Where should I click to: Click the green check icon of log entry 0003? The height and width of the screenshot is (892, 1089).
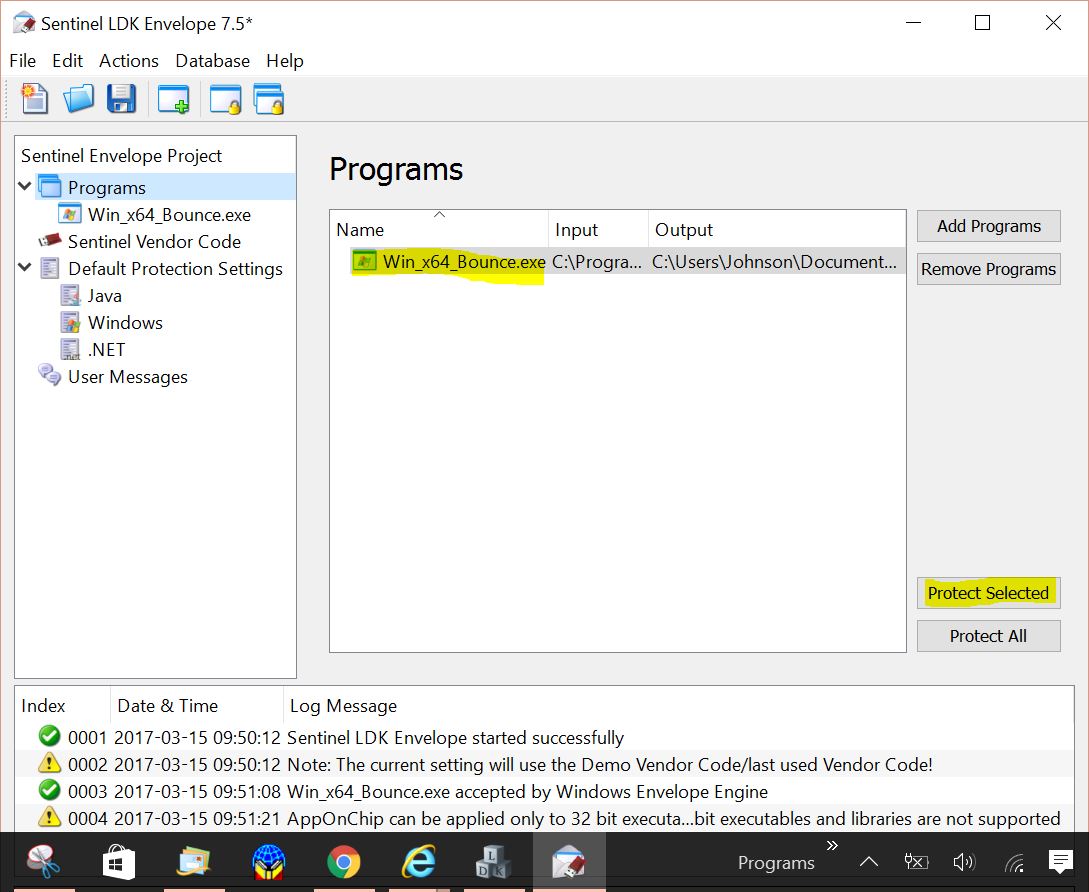pos(49,790)
